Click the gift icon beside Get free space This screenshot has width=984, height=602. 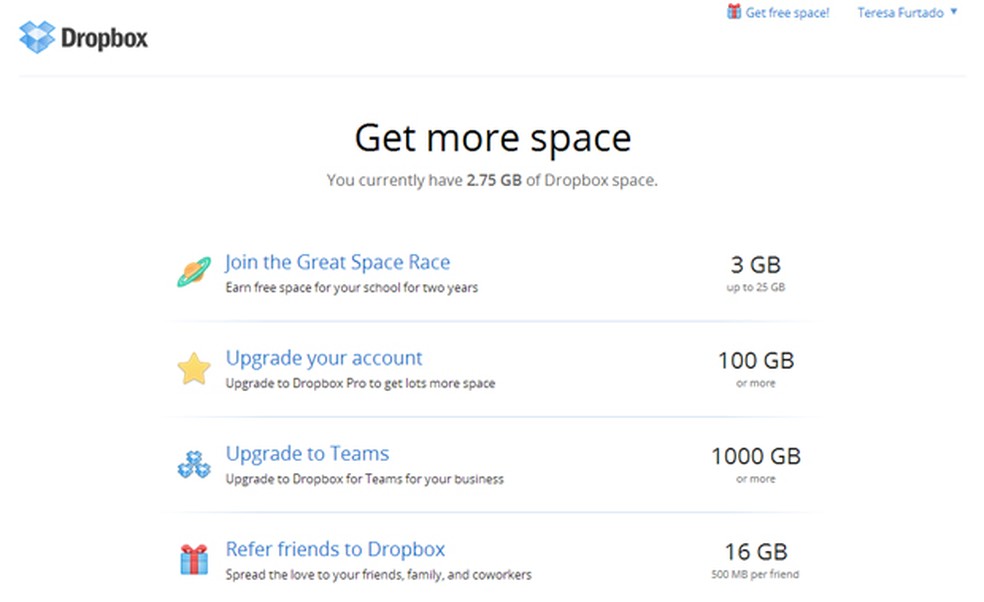point(734,13)
